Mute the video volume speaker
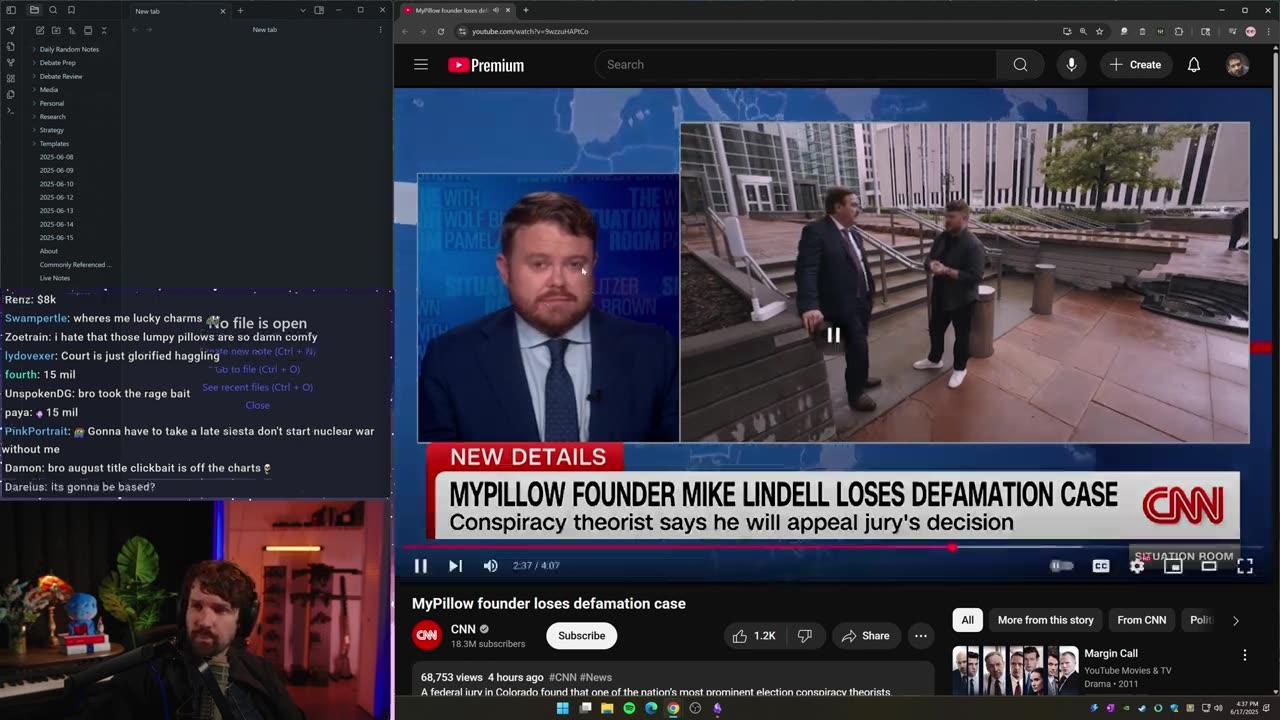 click(x=490, y=566)
